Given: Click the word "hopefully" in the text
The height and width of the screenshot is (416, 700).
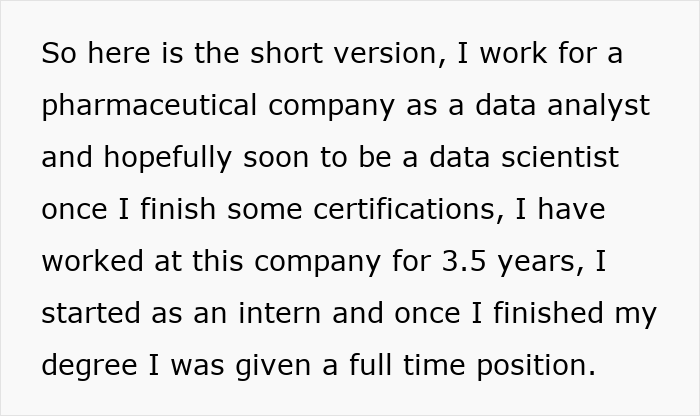Looking at the screenshot, I should [167, 158].
